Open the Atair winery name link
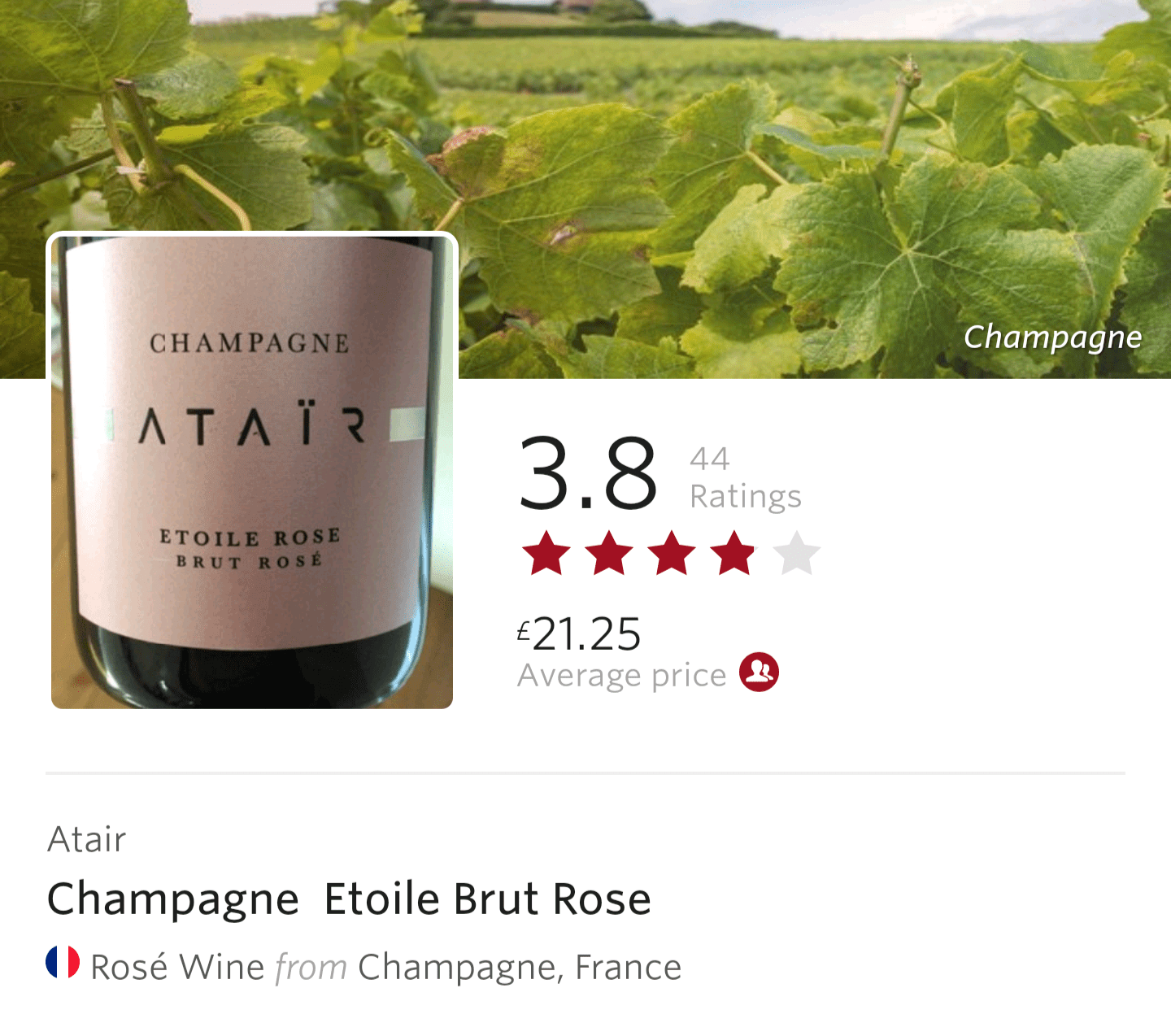This screenshot has height=1036, width=1171. point(87,839)
